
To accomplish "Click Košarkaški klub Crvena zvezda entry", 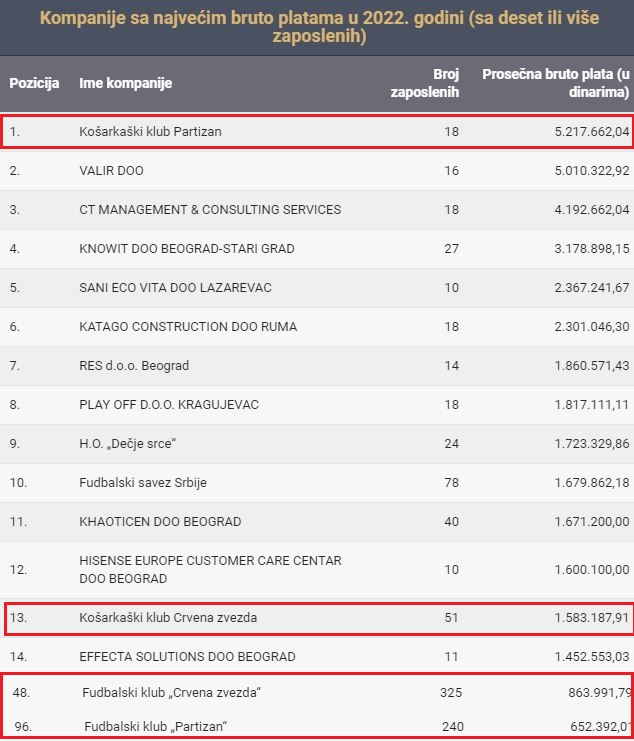I will [x=168, y=618].
